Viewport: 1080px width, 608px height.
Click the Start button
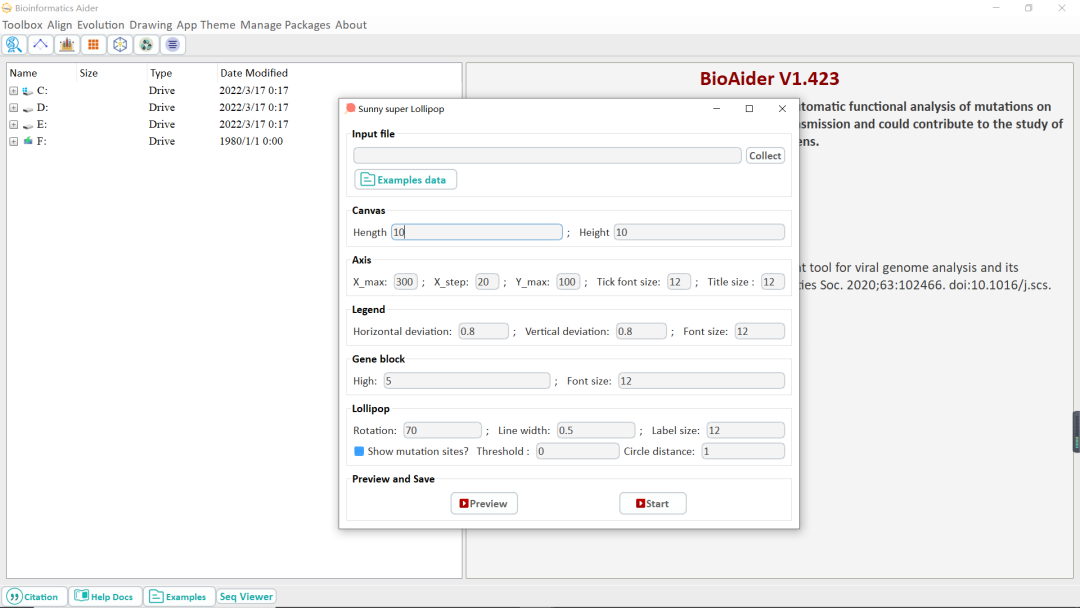tap(653, 503)
